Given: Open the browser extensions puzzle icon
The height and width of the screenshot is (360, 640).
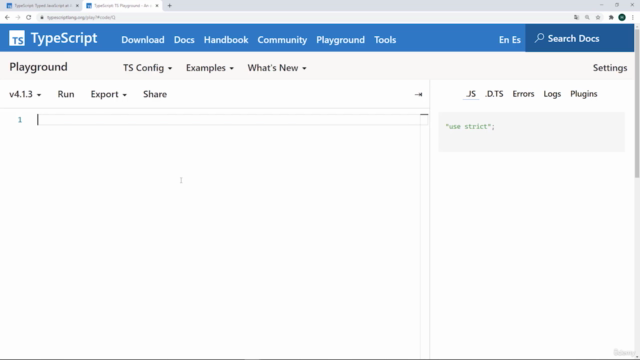Looking at the screenshot, I should (611, 17).
